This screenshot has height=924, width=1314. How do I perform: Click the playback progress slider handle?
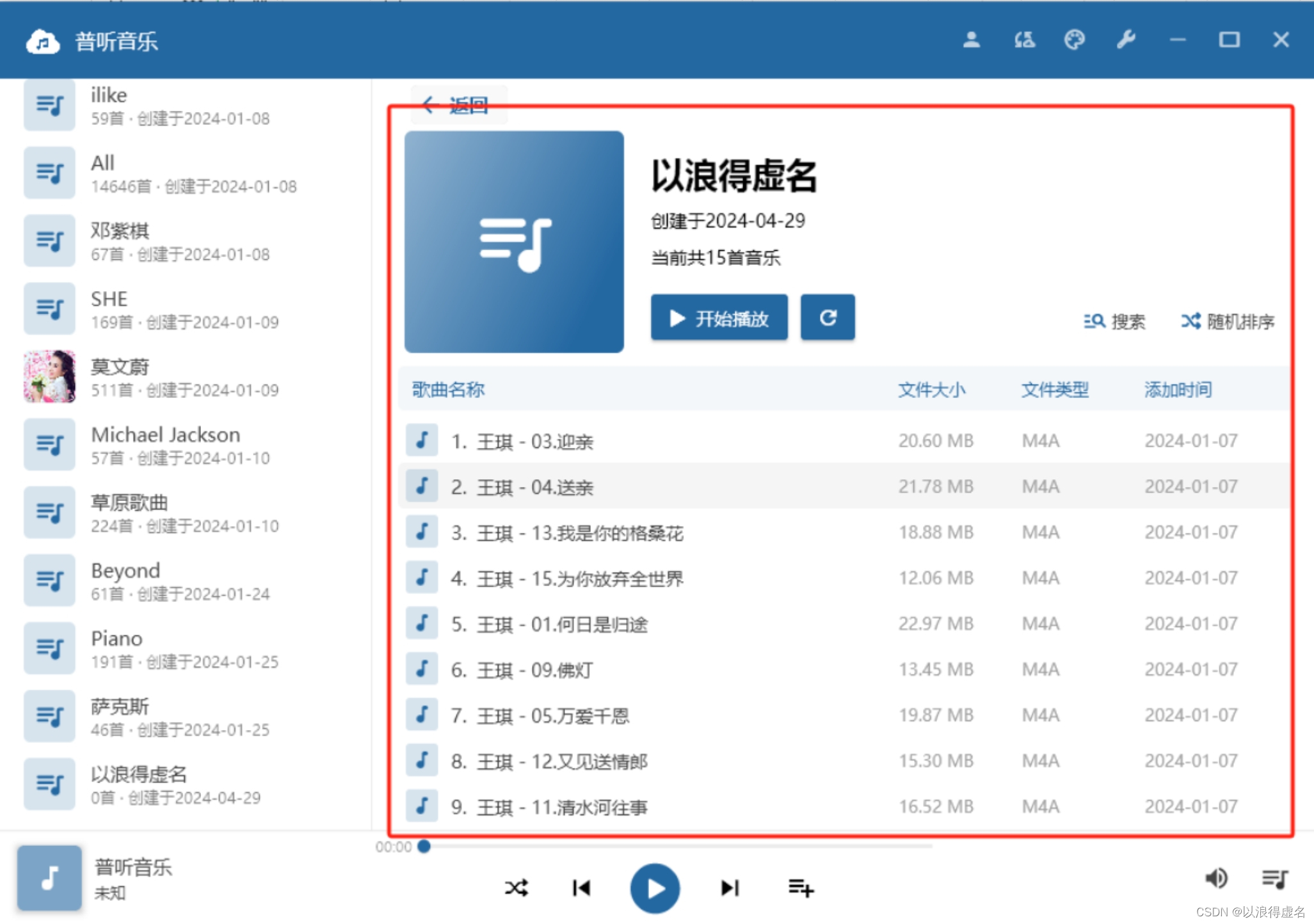[x=424, y=847]
